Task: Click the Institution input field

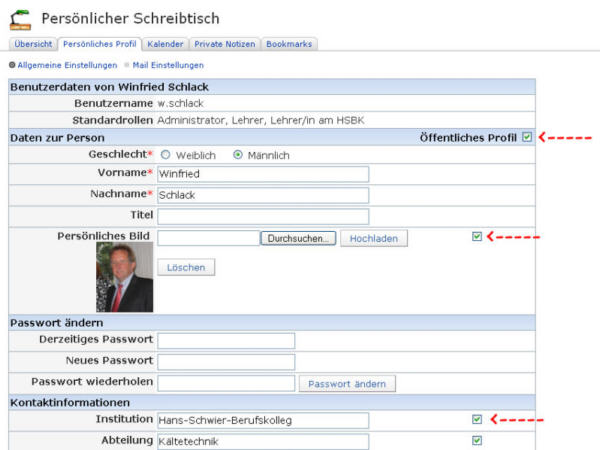Action: point(263,420)
